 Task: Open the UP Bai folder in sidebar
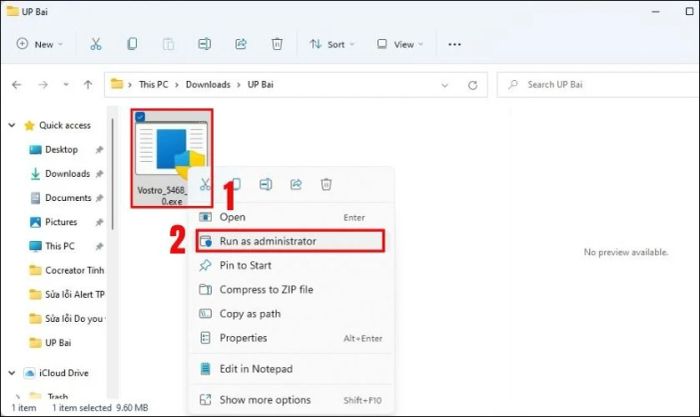coord(50,342)
